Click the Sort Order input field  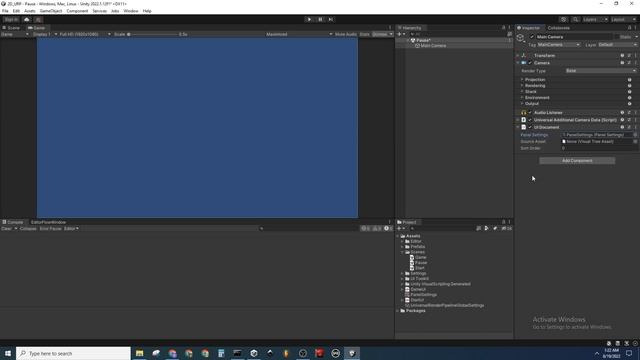(599, 148)
